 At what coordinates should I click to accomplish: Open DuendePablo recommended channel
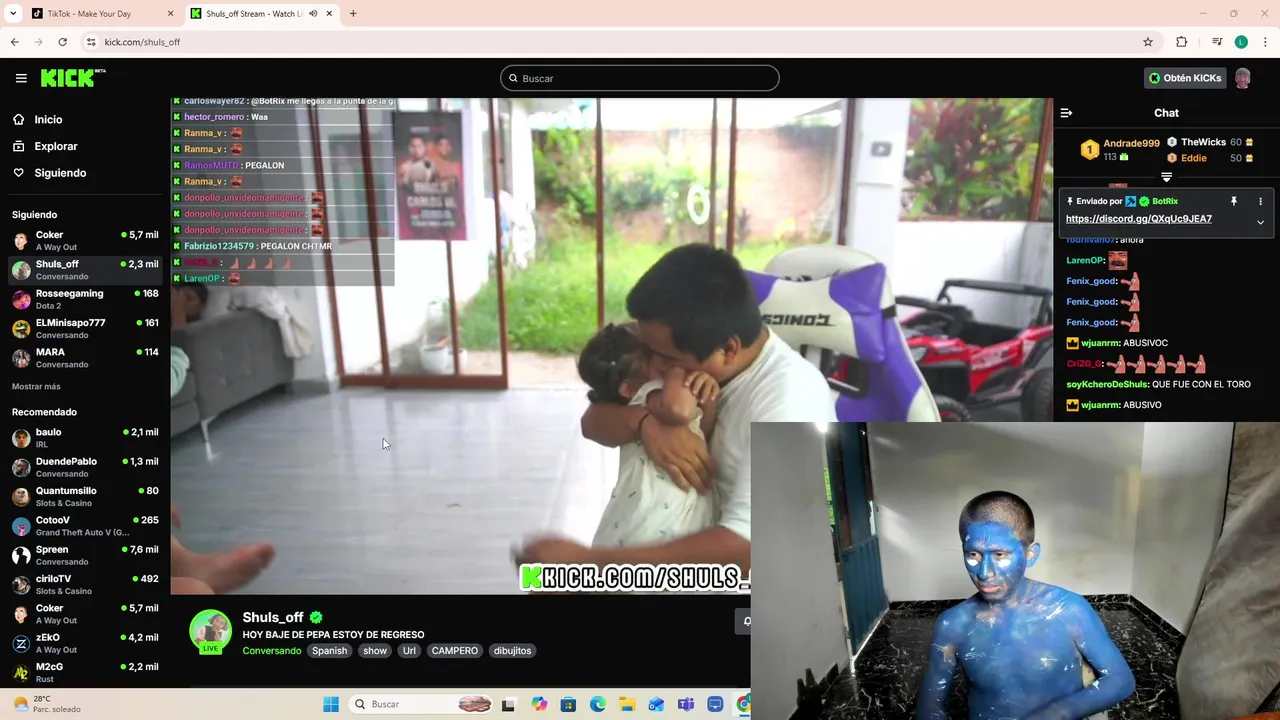click(x=85, y=467)
